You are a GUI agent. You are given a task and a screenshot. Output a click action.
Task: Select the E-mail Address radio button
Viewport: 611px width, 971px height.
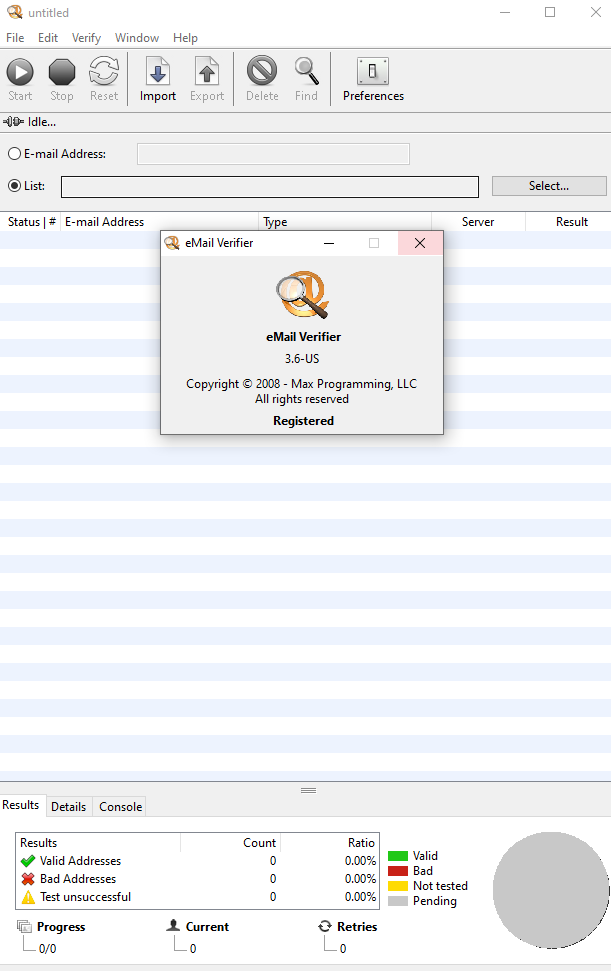pos(14,154)
